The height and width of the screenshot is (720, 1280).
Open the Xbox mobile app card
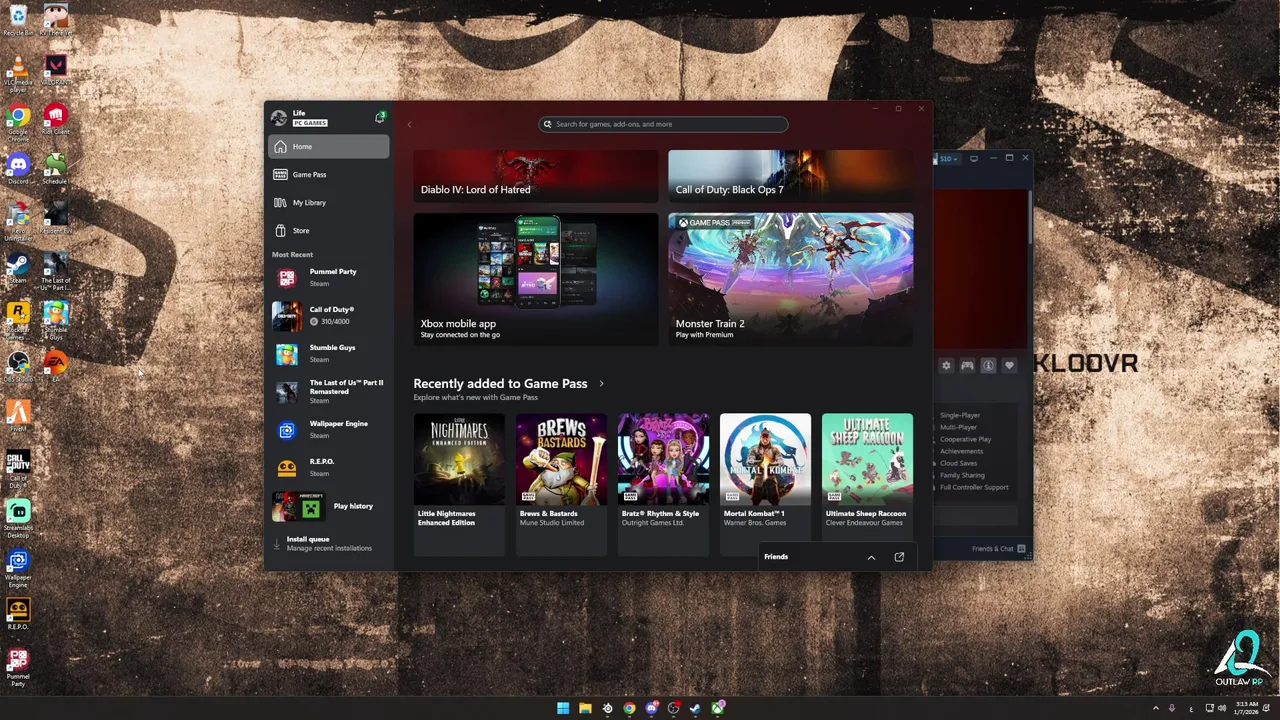536,279
